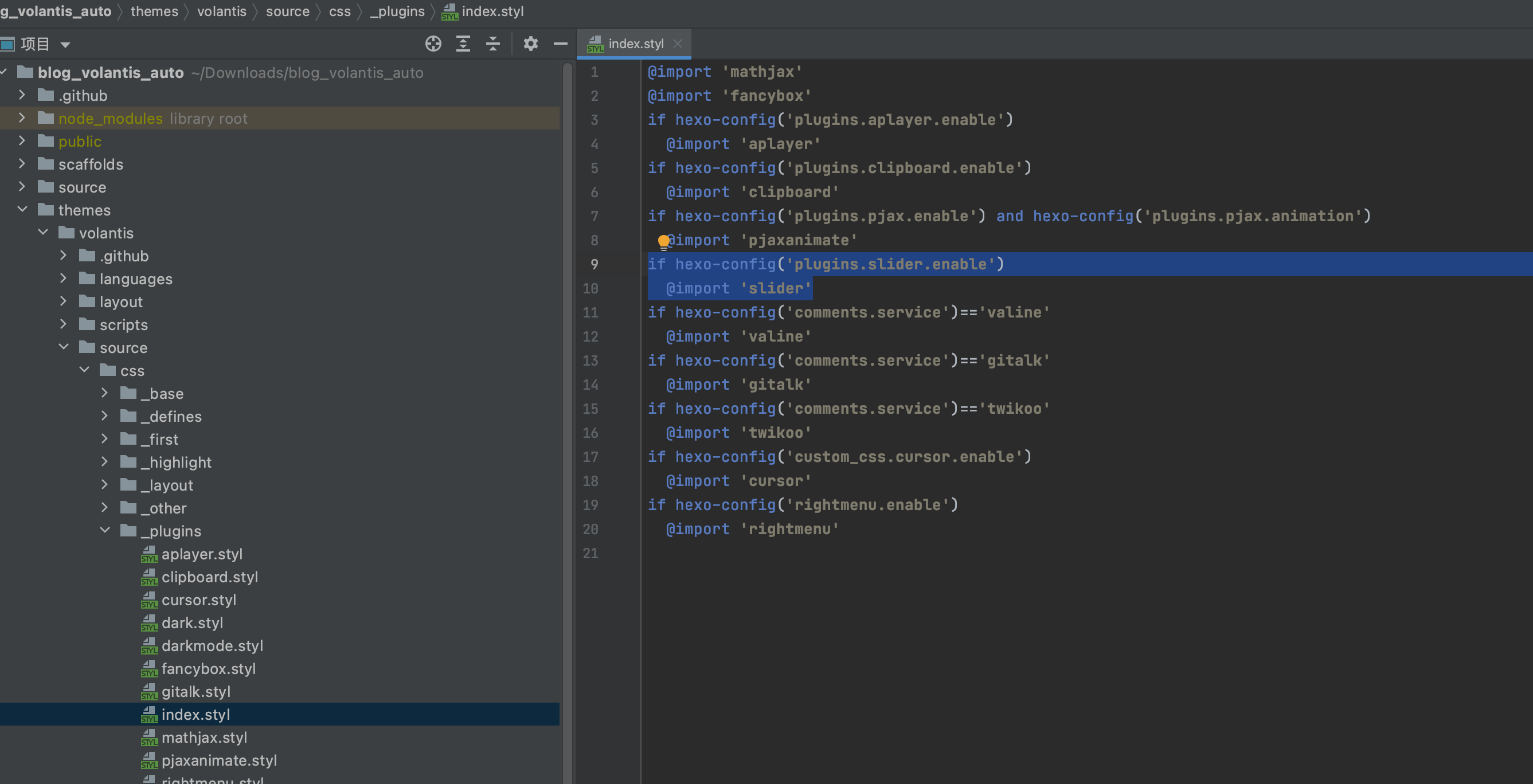Open fancybox.styl file icon

(x=150, y=669)
